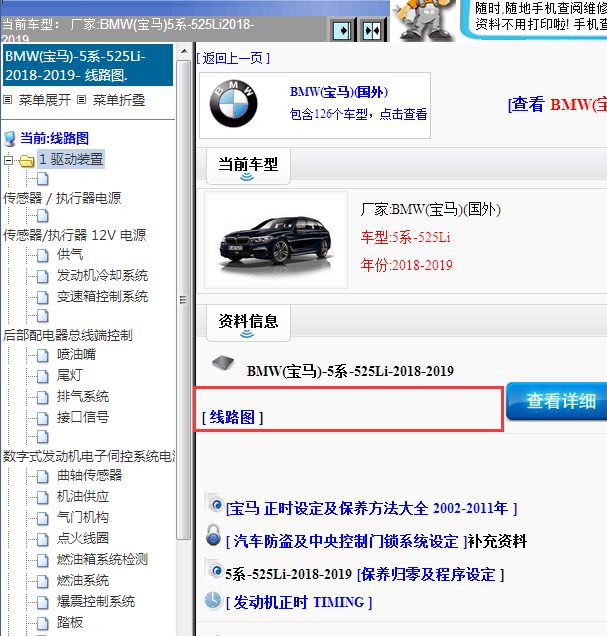Click the page icon beside 接口信号
Image resolution: width=607 pixels, height=636 pixels.
[x=43, y=418]
